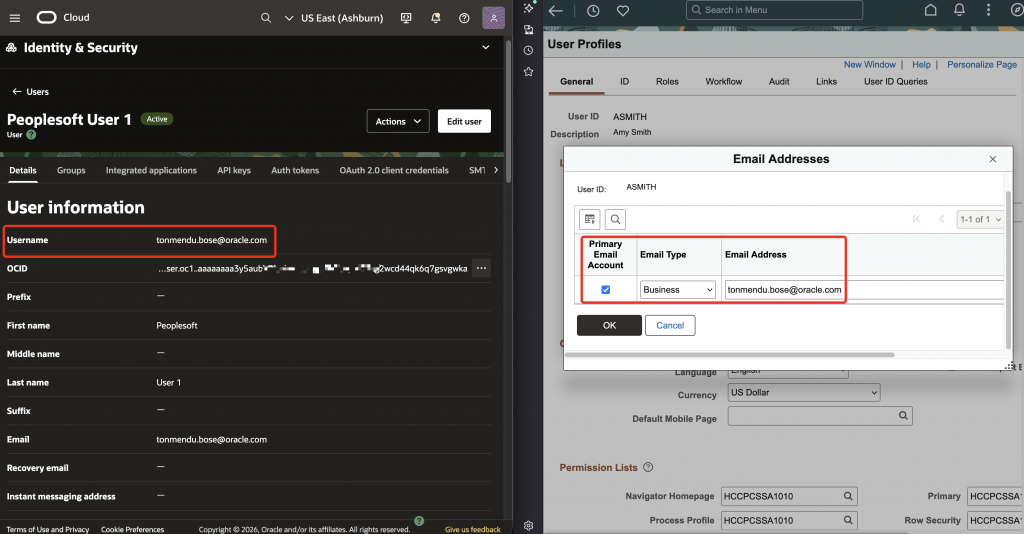Switch to the Roles tab
The width and height of the screenshot is (1024, 534).
coord(667,82)
